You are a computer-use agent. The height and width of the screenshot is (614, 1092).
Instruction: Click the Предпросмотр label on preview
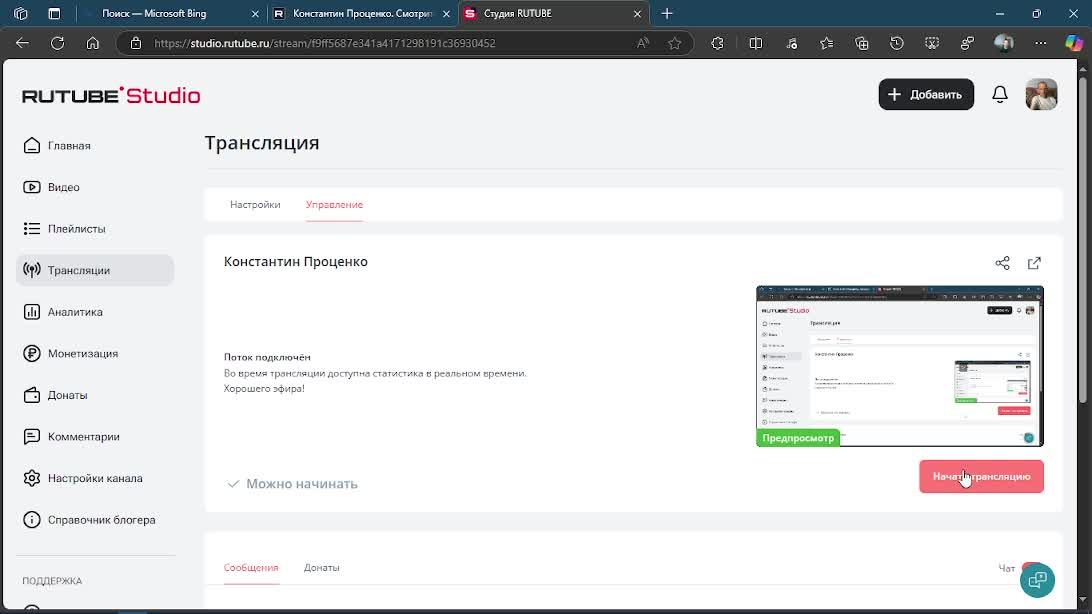[798, 438]
